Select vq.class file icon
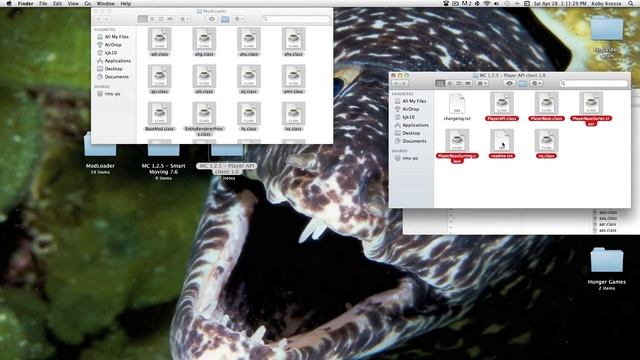The image size is (640, 360). (x=547, y=140)
